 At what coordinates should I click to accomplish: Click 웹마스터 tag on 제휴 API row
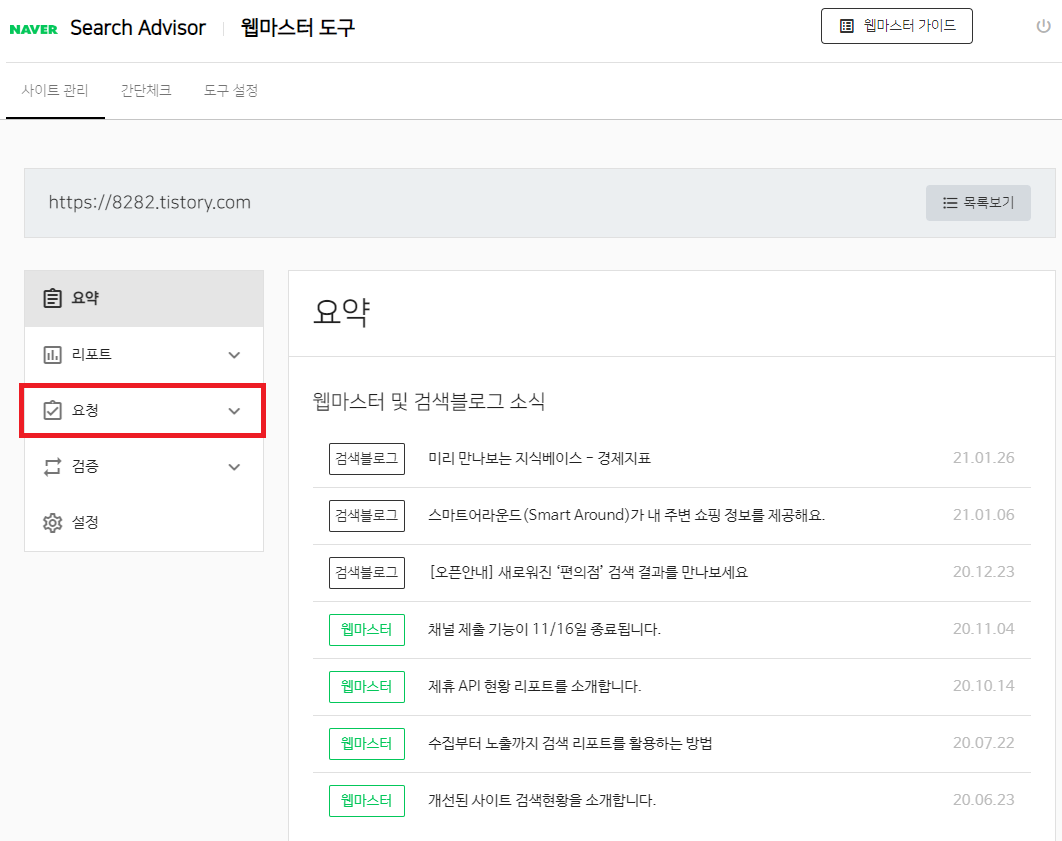coord(366,687)
